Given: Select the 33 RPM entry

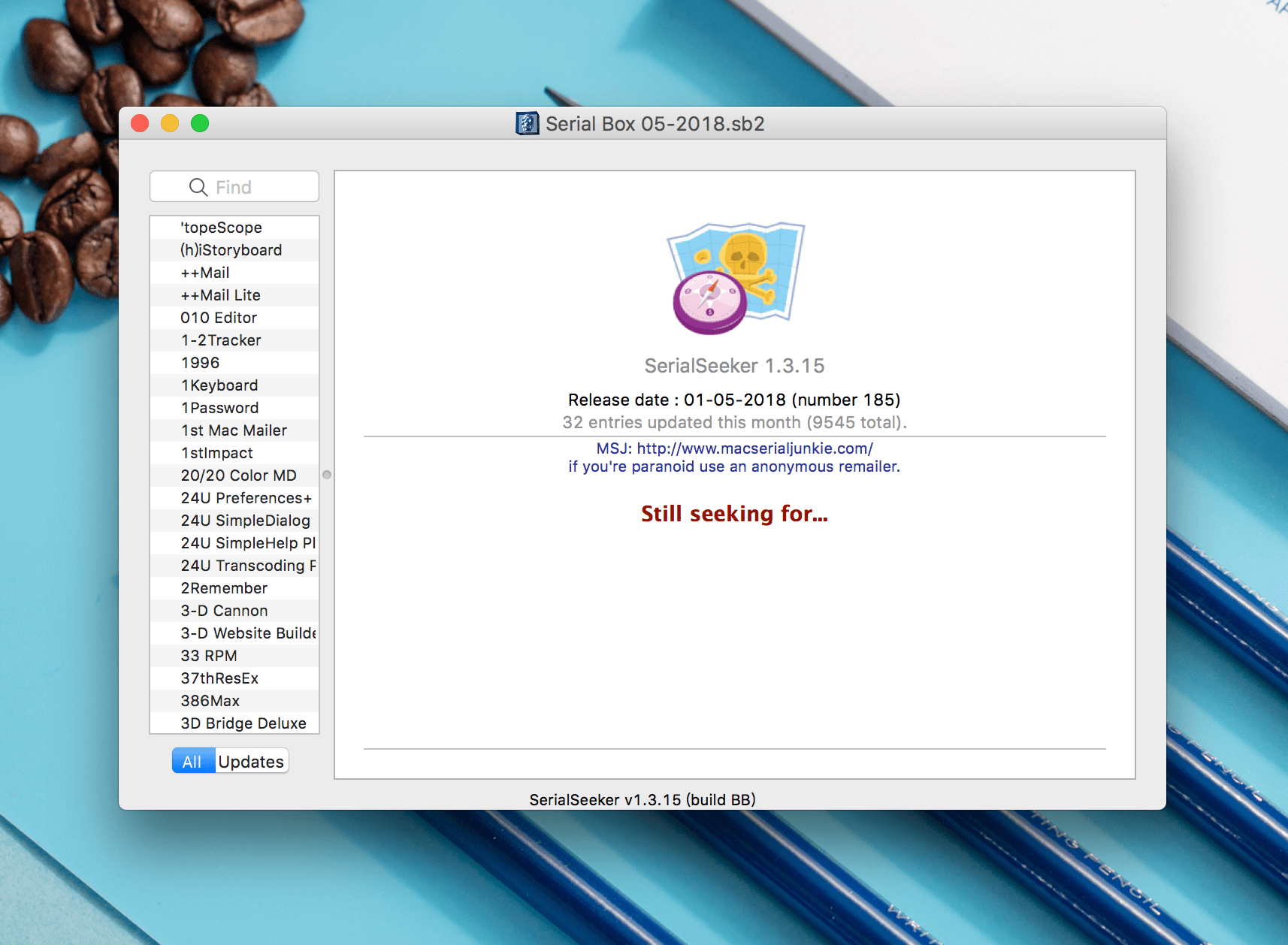Looking at the screenshot, I should point(234,656).
